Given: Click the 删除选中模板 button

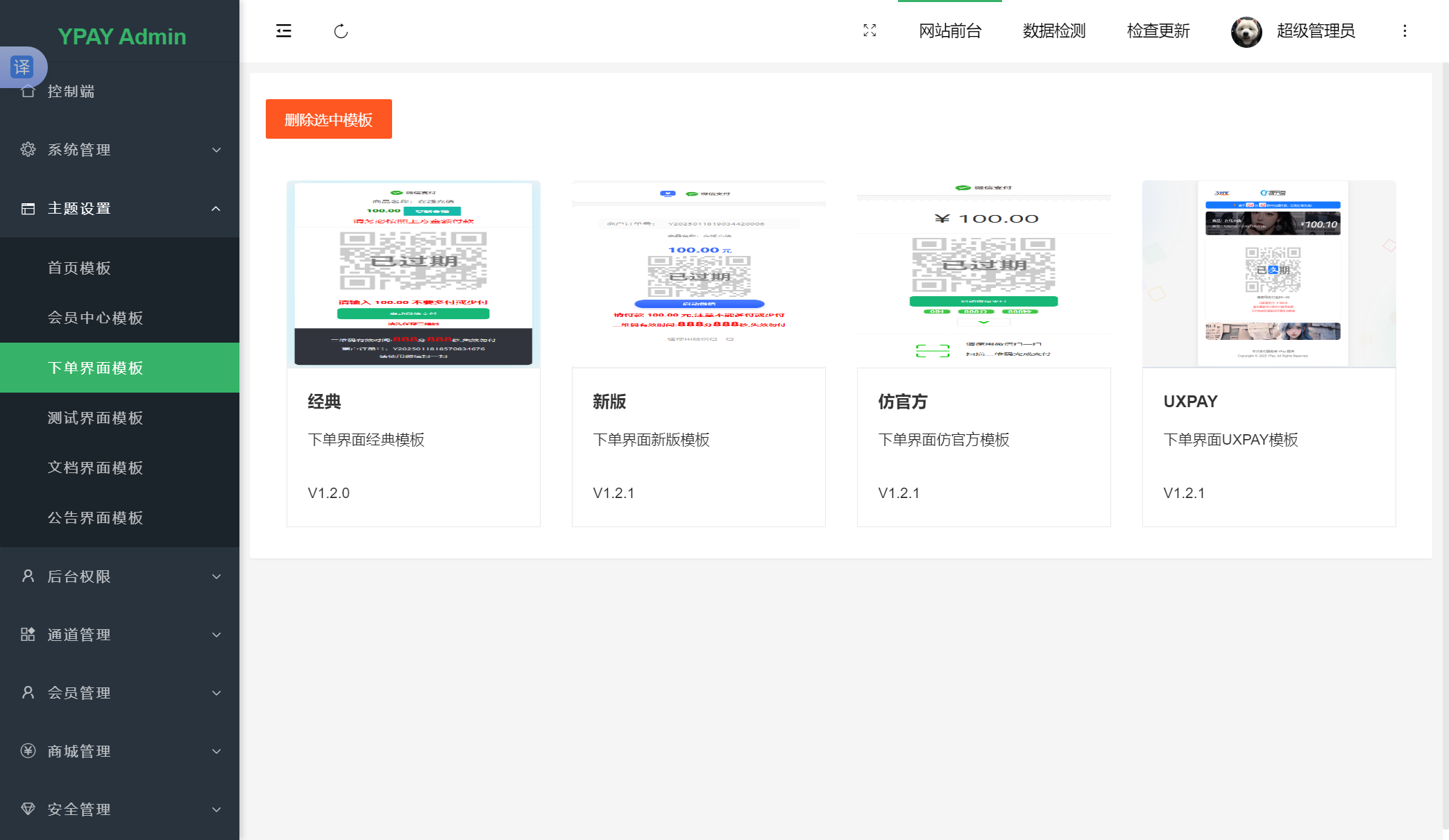Looking at the screenshot, I should coord(328,119).
